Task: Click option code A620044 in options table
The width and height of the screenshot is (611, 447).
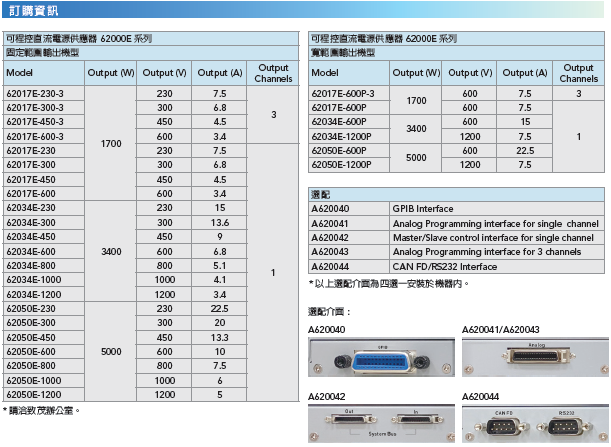Action: [x=349, y=267]
